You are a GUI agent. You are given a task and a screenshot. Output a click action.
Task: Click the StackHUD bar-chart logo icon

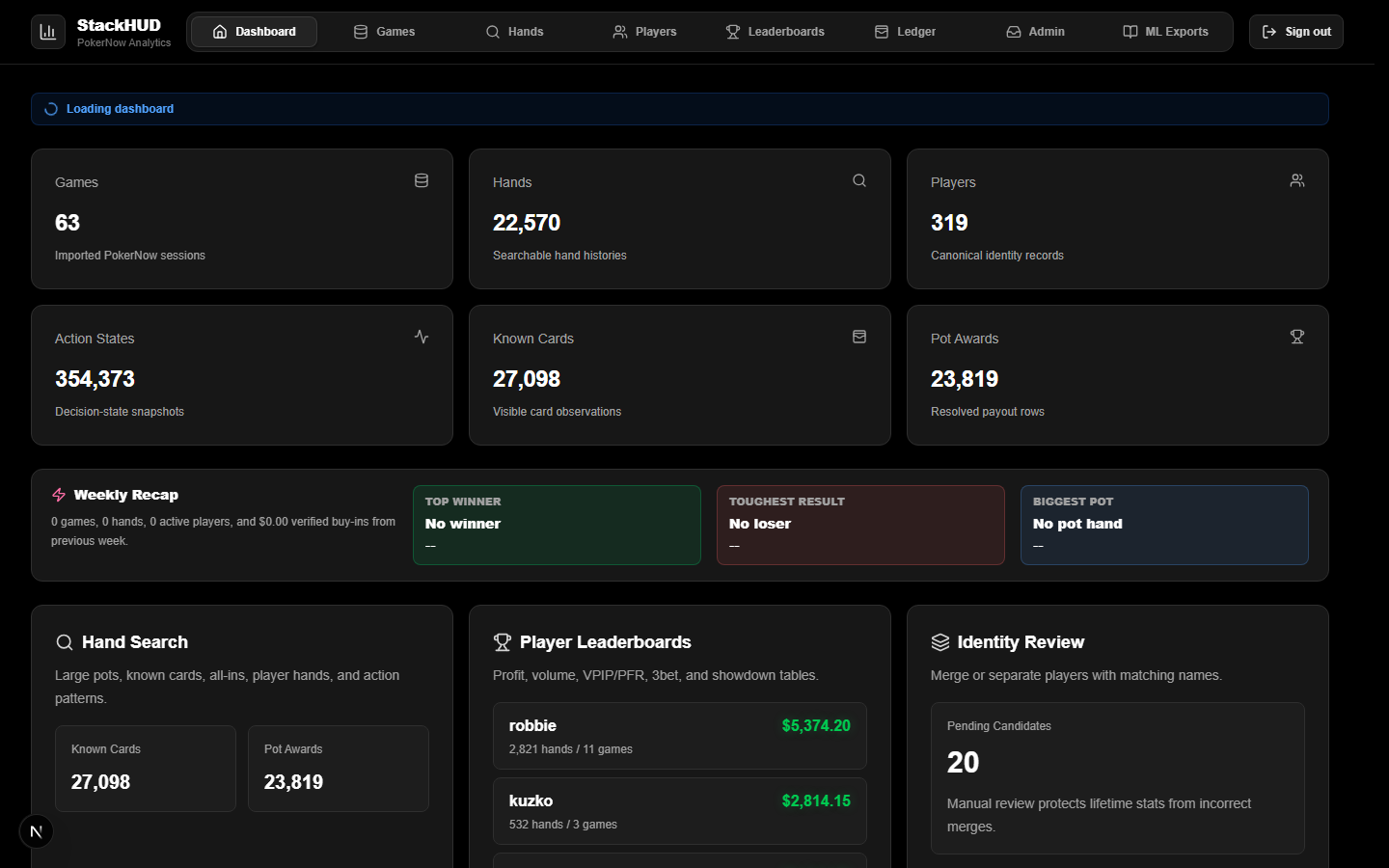(x=48, y=32)
